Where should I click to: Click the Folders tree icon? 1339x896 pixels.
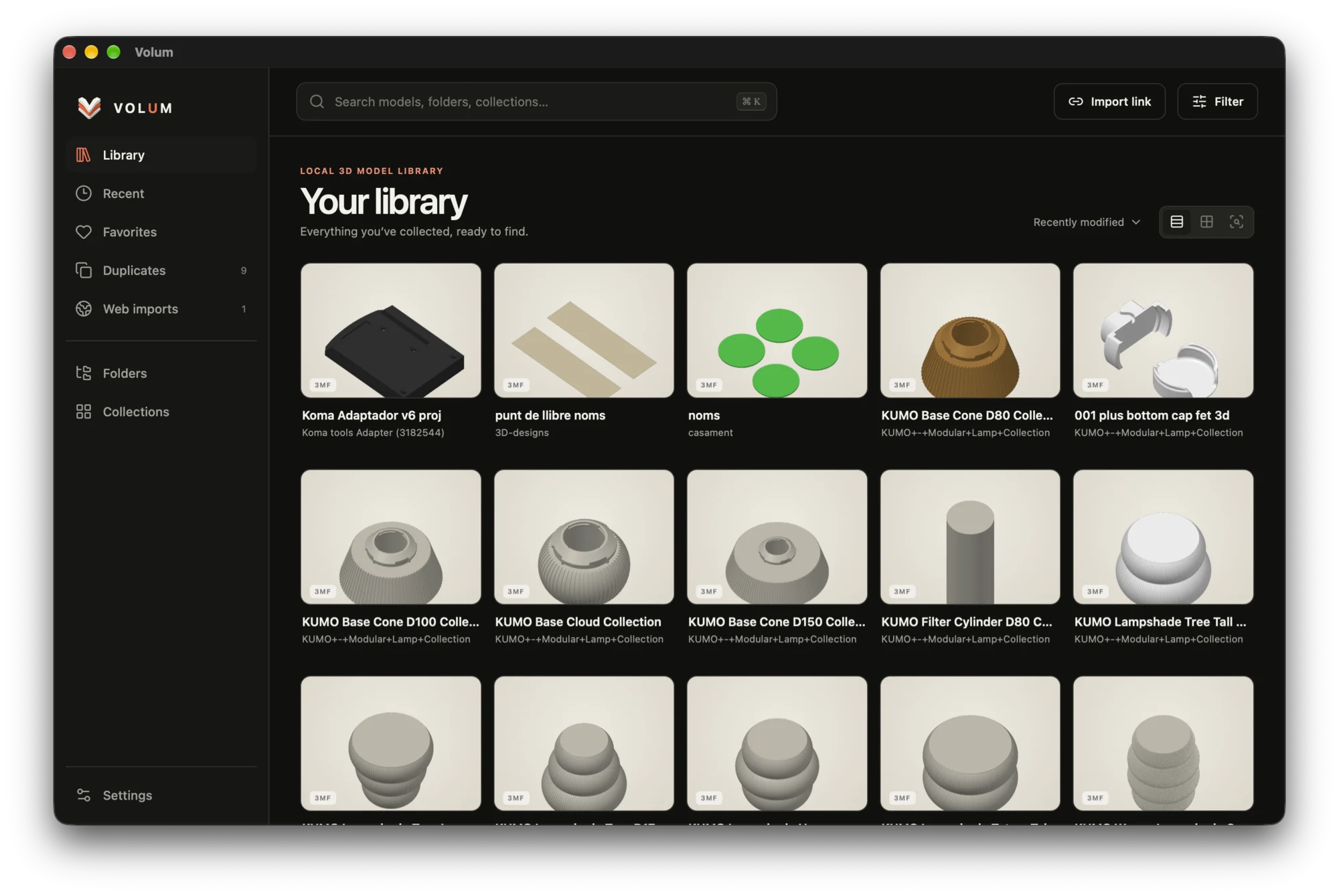tap(84, 373)
